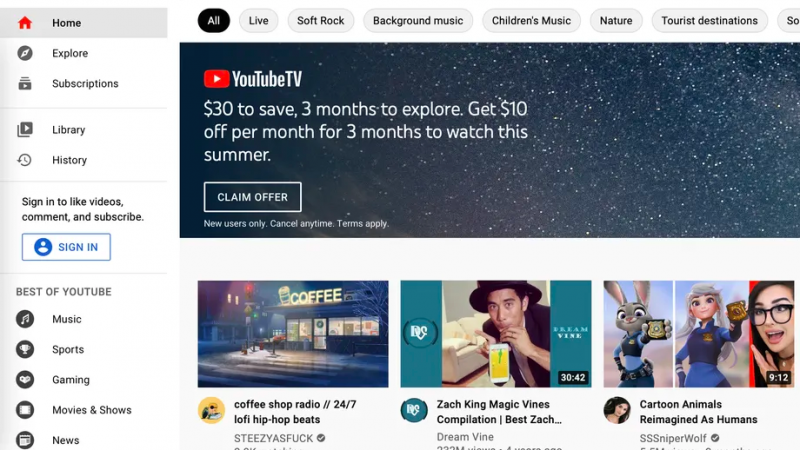Select the Sports trophy icon
Image resolution: width=800 pixels, height=450 pixels.
pyautogui.click(x=24, y=349)
